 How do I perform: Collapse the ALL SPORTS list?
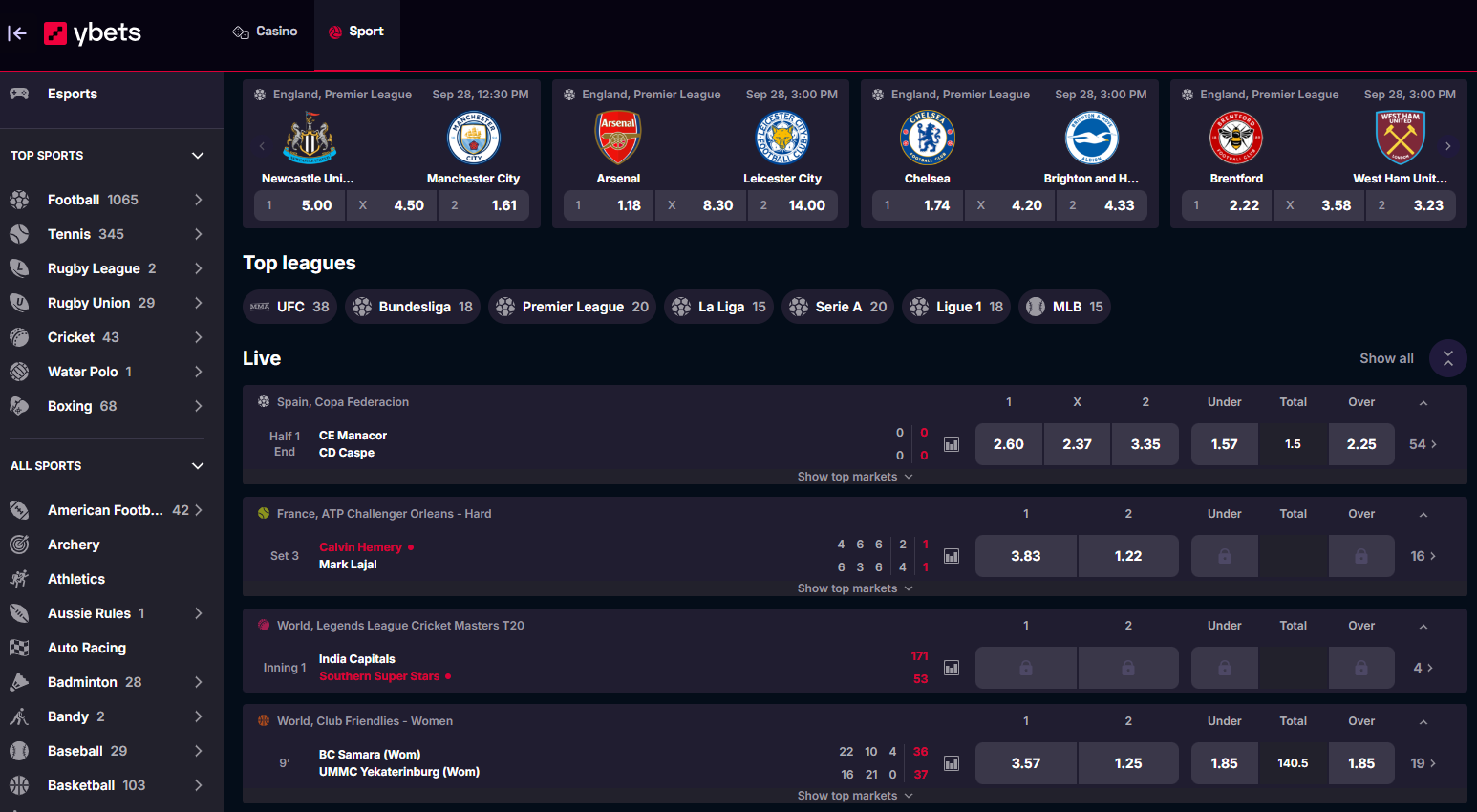point(198,466)
